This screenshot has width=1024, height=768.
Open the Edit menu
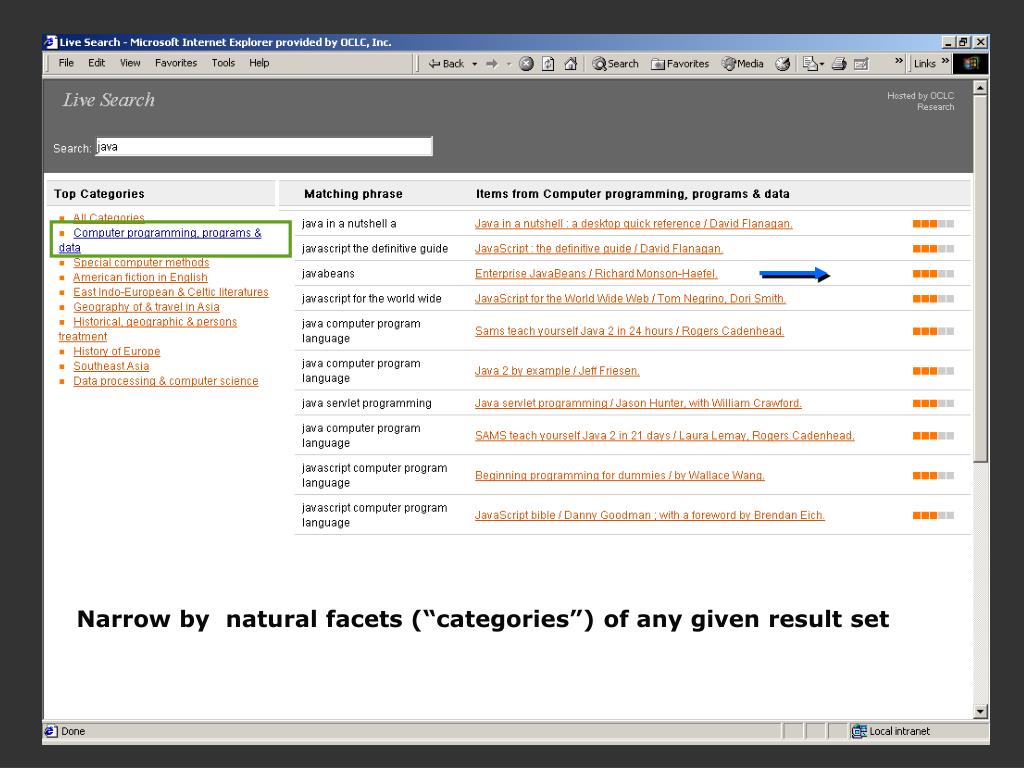coord(97,63)
